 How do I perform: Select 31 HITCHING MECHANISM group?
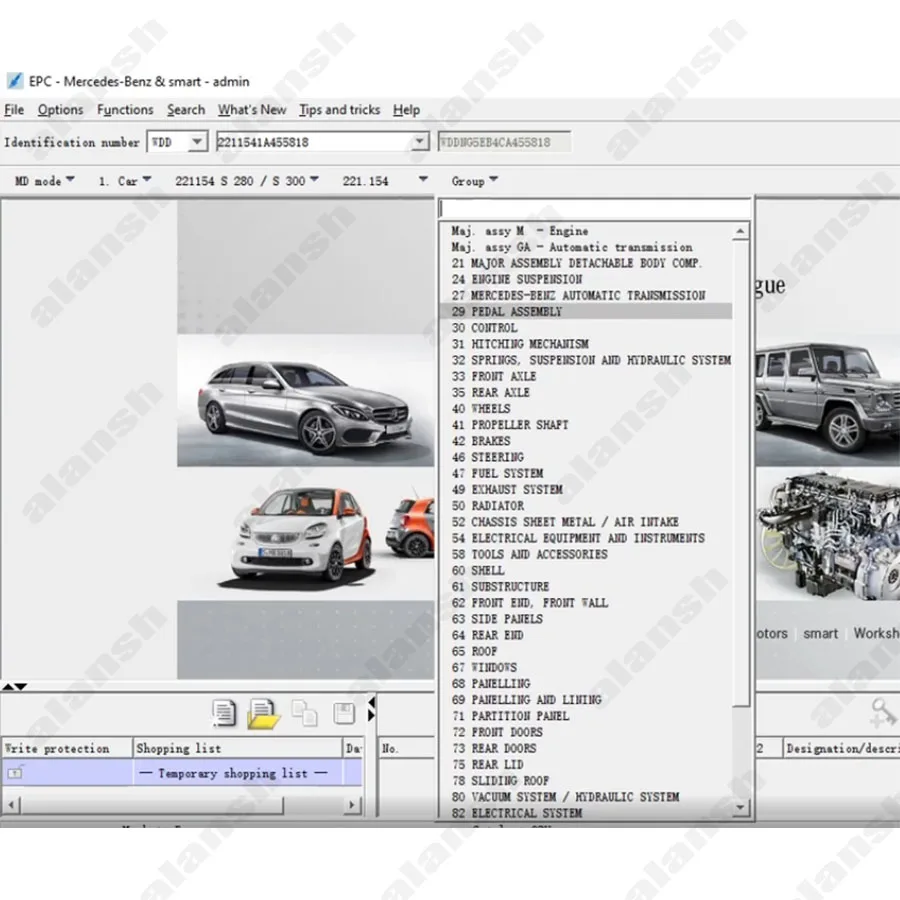pos(586,344)
